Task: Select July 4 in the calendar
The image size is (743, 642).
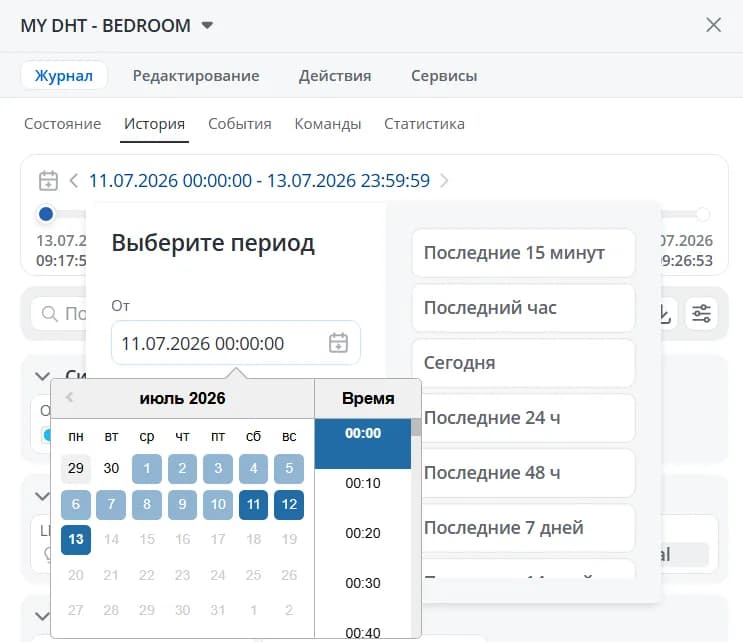Action: (x=254, y=468)
